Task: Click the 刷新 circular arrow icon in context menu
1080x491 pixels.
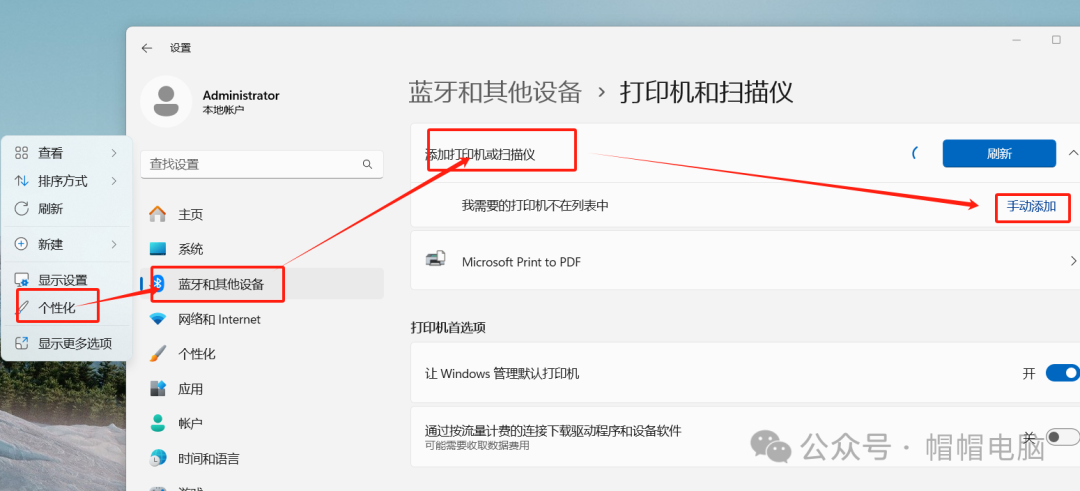Action: point(21,209)
